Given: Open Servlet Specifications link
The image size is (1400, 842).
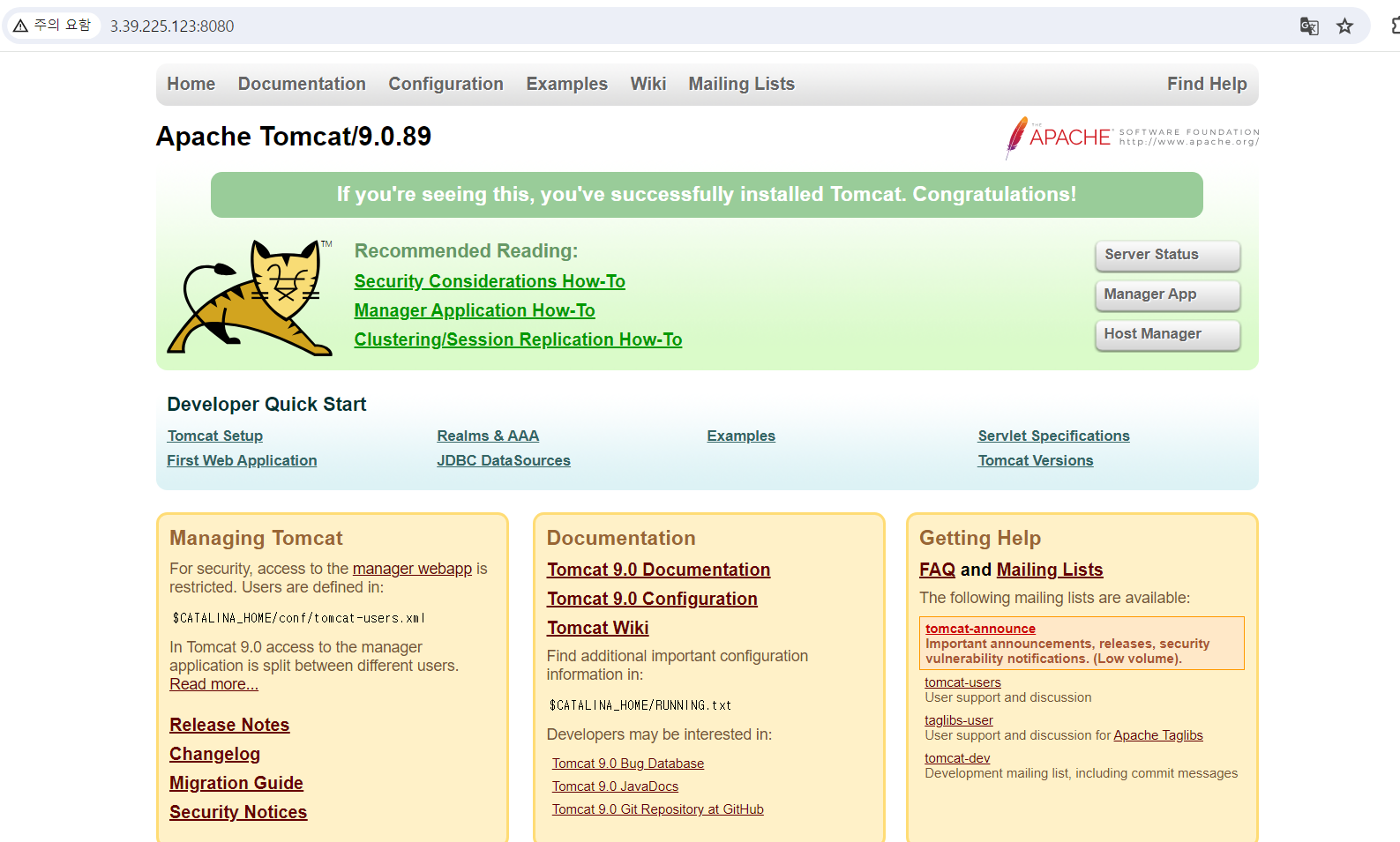Looking at the screenshot, I should point(1053,436).
